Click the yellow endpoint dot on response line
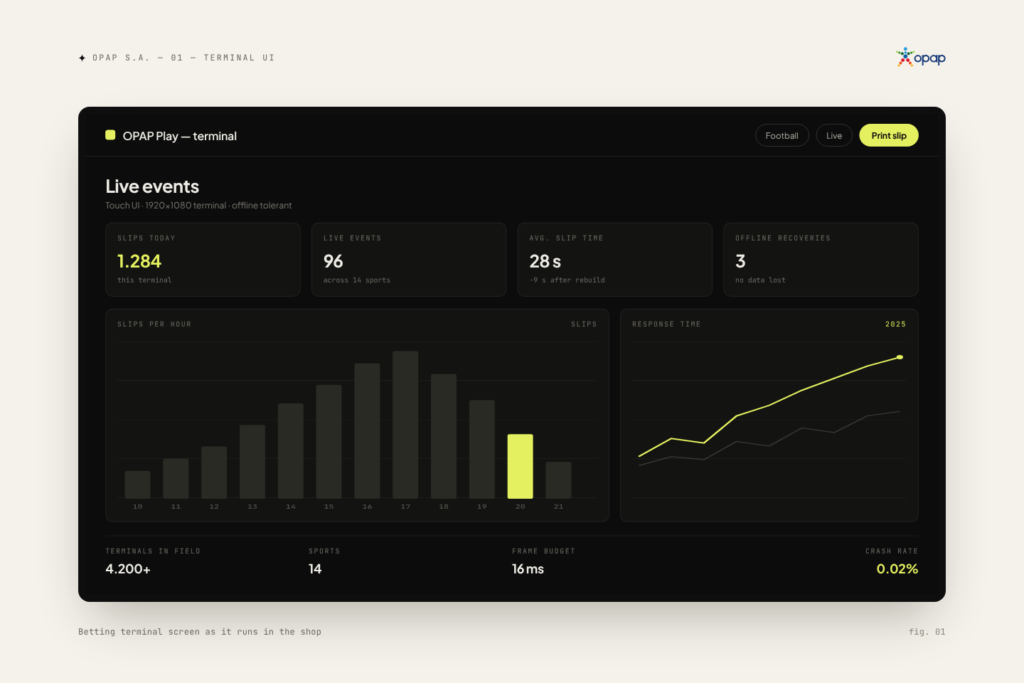This screenshot has height=683, width=1024. (x=900, y=357)
